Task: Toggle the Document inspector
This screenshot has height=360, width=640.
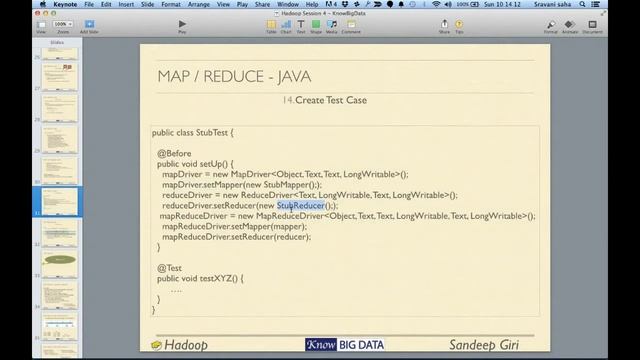Action: tap(592, 24)
